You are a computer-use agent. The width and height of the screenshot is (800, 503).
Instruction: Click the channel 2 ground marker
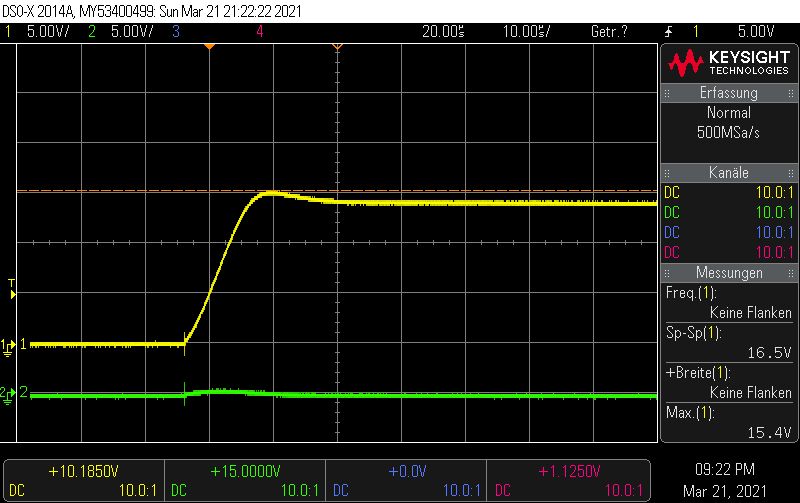point(8,394)
